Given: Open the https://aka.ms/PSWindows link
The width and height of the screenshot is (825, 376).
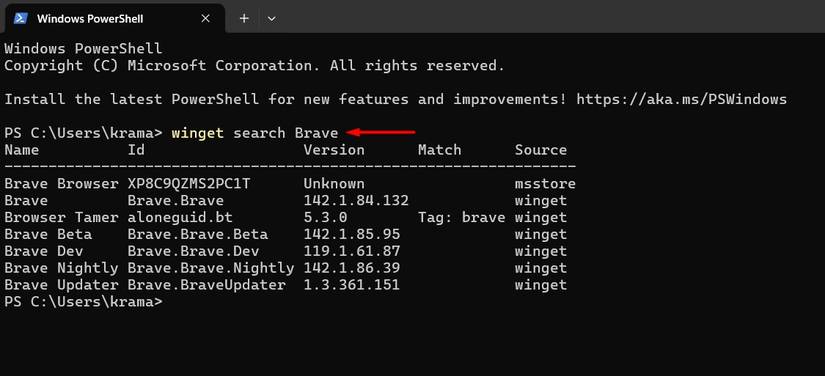Looking at the screenshot, I should click(681, 99).
